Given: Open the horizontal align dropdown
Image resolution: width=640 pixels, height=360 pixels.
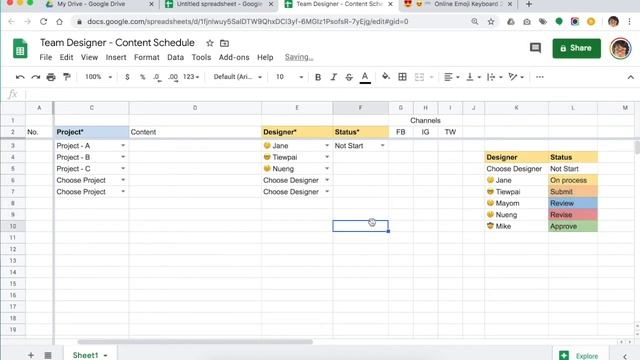Looking at the screenshot, I should coord(451,77).
